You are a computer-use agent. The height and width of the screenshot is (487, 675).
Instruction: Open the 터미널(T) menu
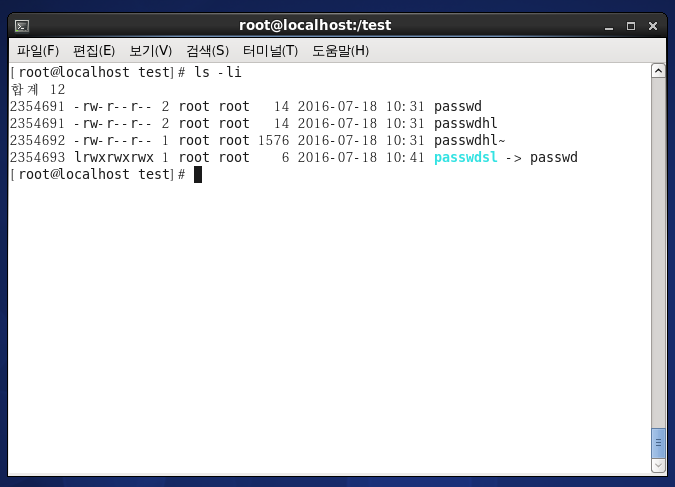coord(270,51)
